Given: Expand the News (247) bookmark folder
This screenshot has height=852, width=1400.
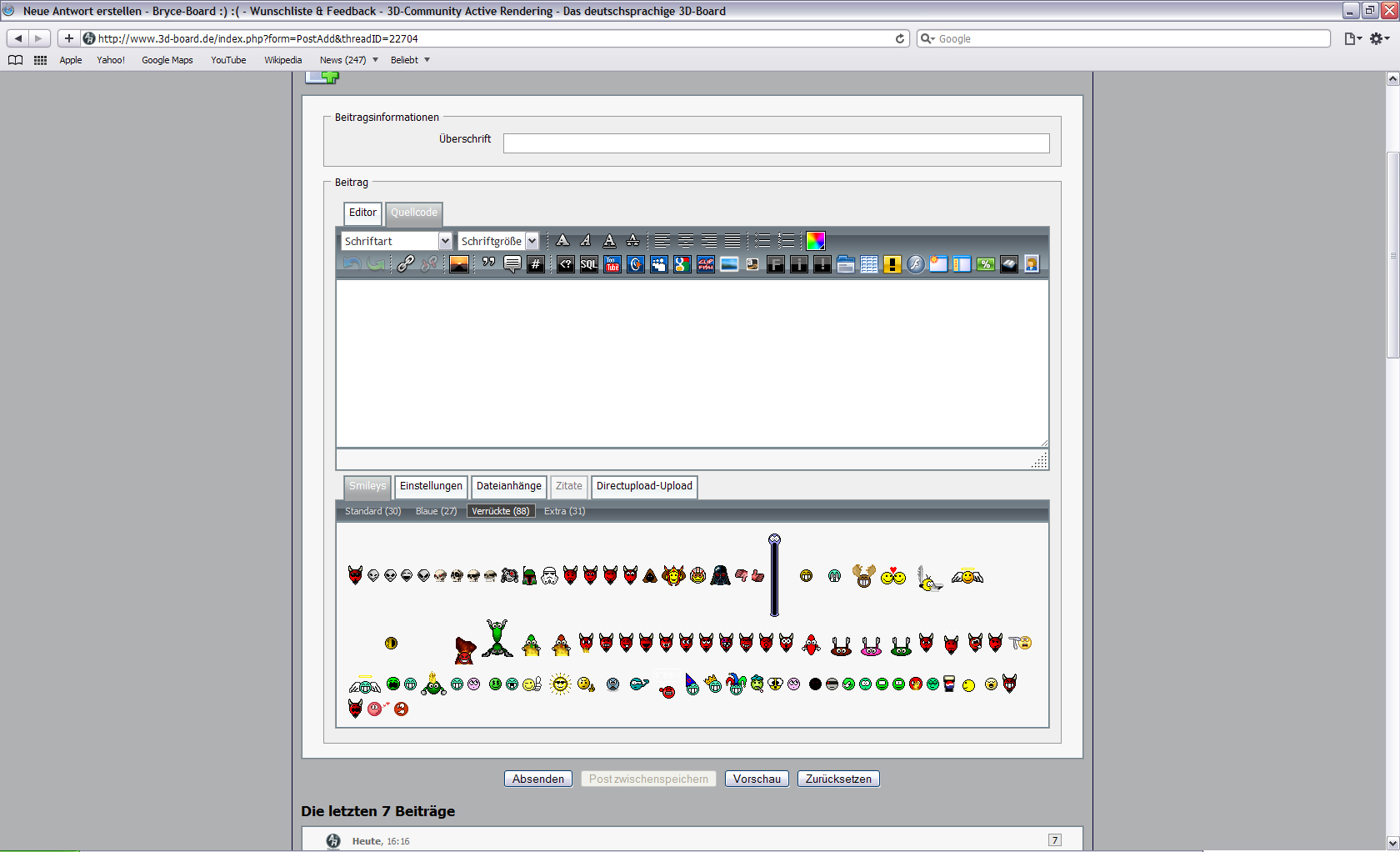Looking at the screenshot, I should (x=349, y=60).
